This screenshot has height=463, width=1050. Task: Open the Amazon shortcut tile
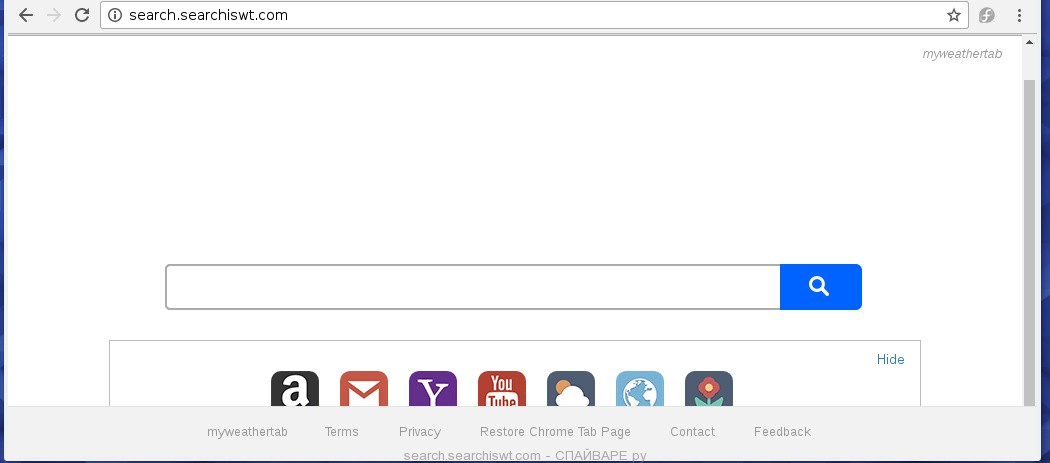(x=295, y=389)
